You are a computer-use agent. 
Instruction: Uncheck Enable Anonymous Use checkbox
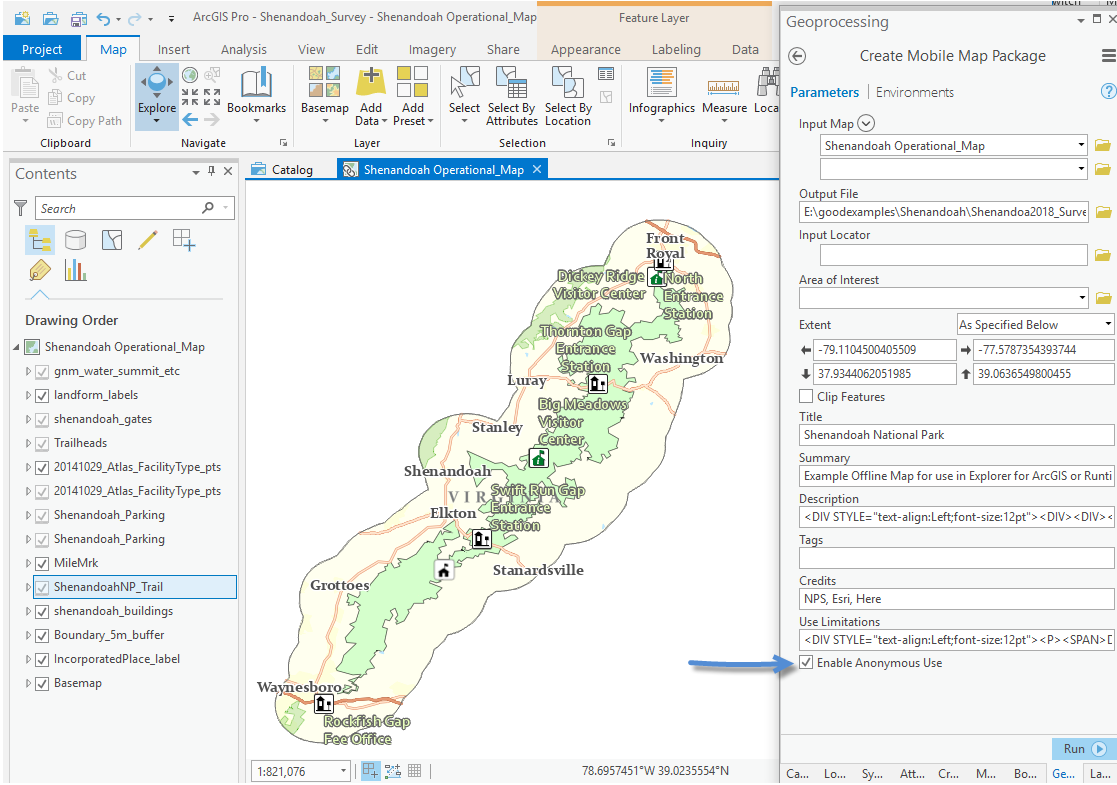(x=806, y=663)
